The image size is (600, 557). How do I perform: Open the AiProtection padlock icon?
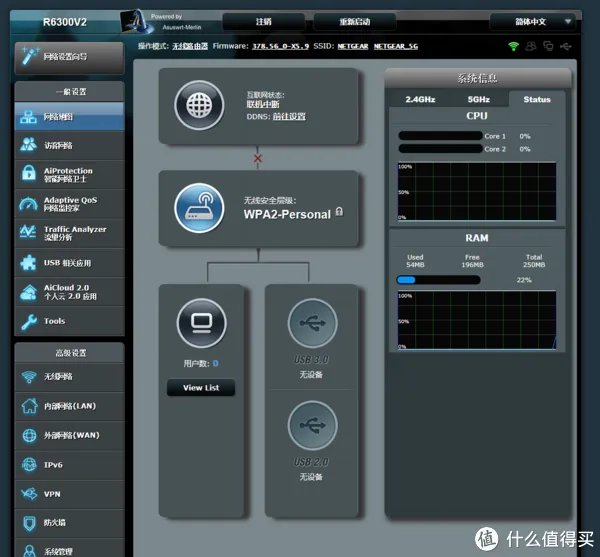(x=29, y=173)
